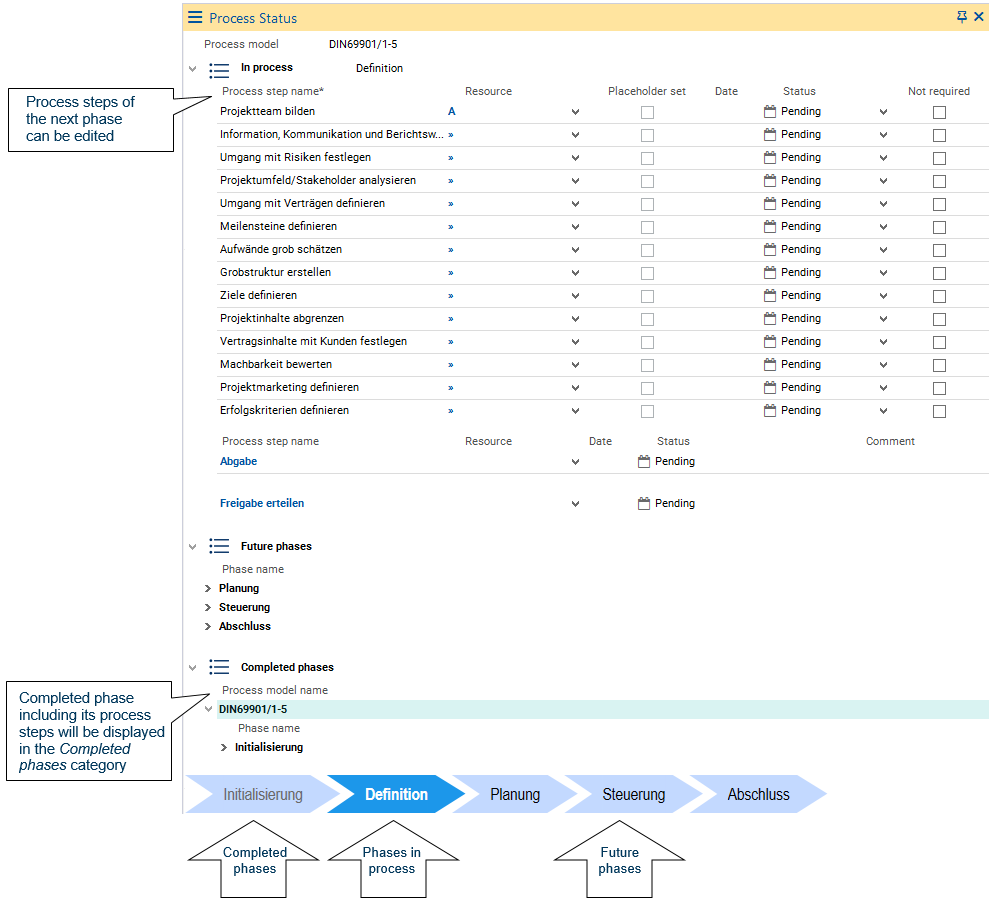Toggle Placeholder set for Projektteam bilden
The width and height of the screenshot is (989, 906).
(x=647, y=112)
